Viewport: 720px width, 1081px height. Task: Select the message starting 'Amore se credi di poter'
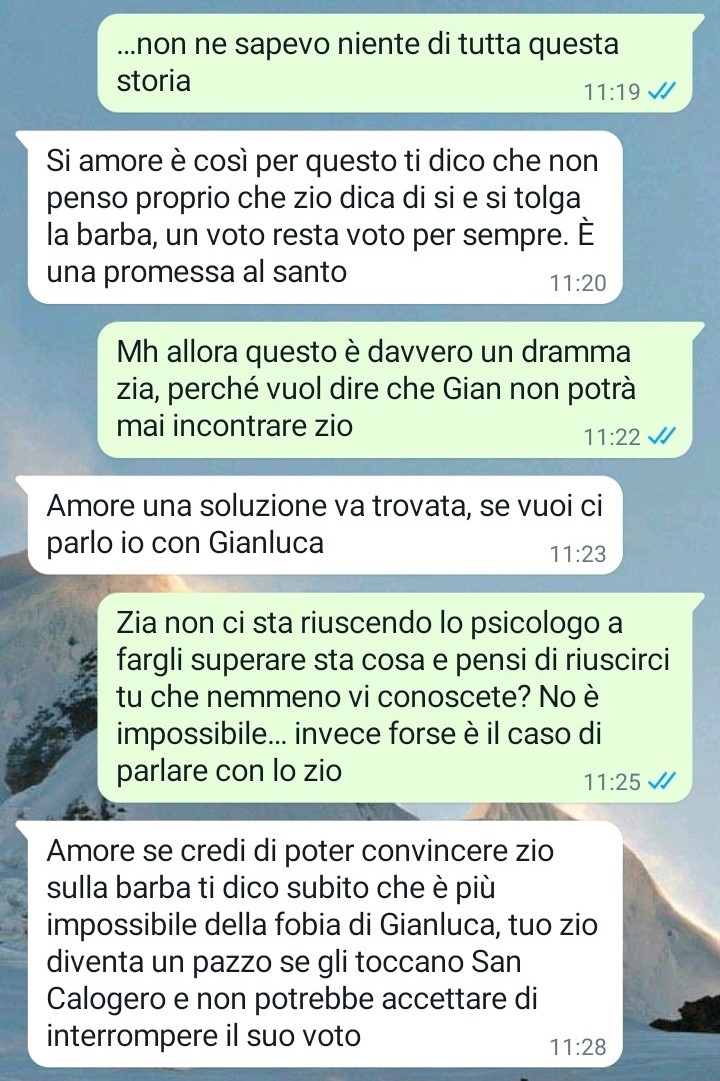coord(324,943)
